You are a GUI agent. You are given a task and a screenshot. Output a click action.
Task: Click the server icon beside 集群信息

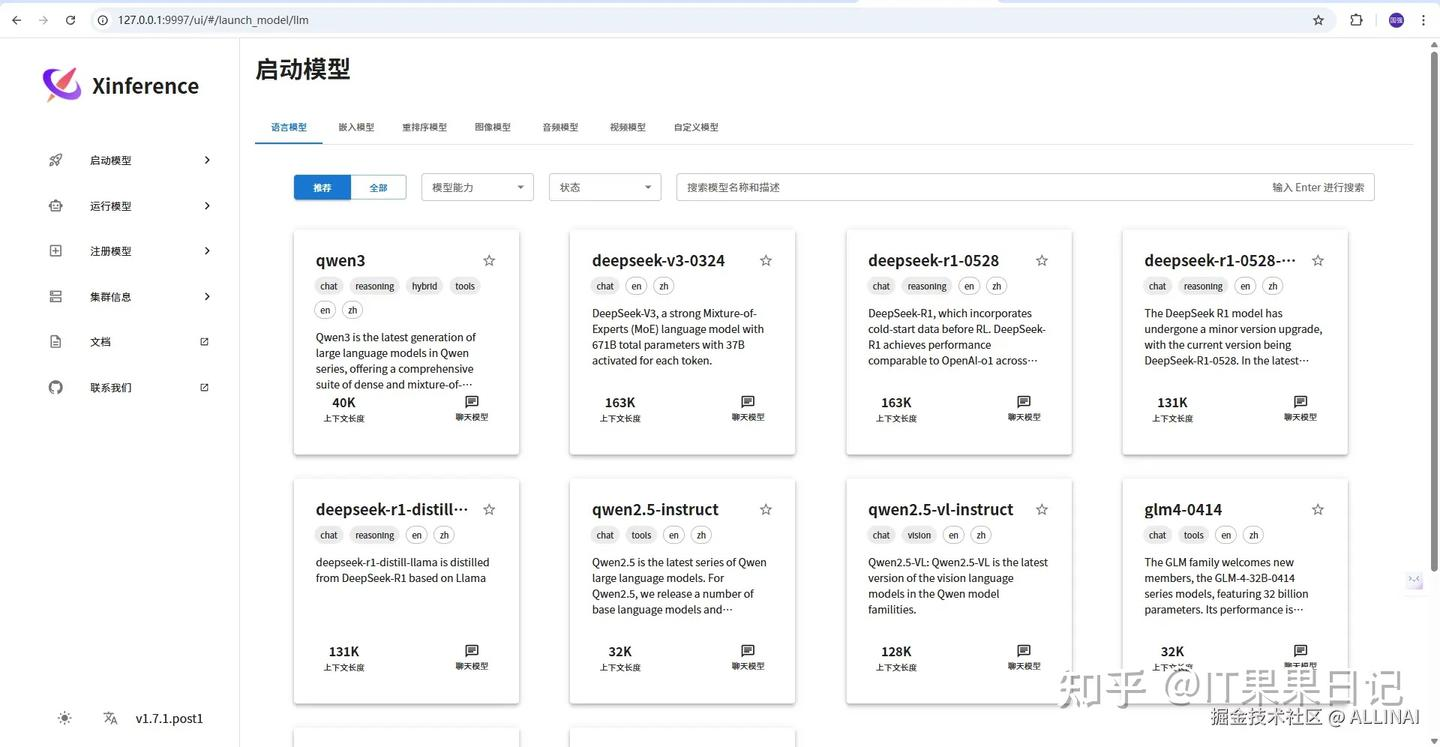pyautogui.click(x=56, y=297)
